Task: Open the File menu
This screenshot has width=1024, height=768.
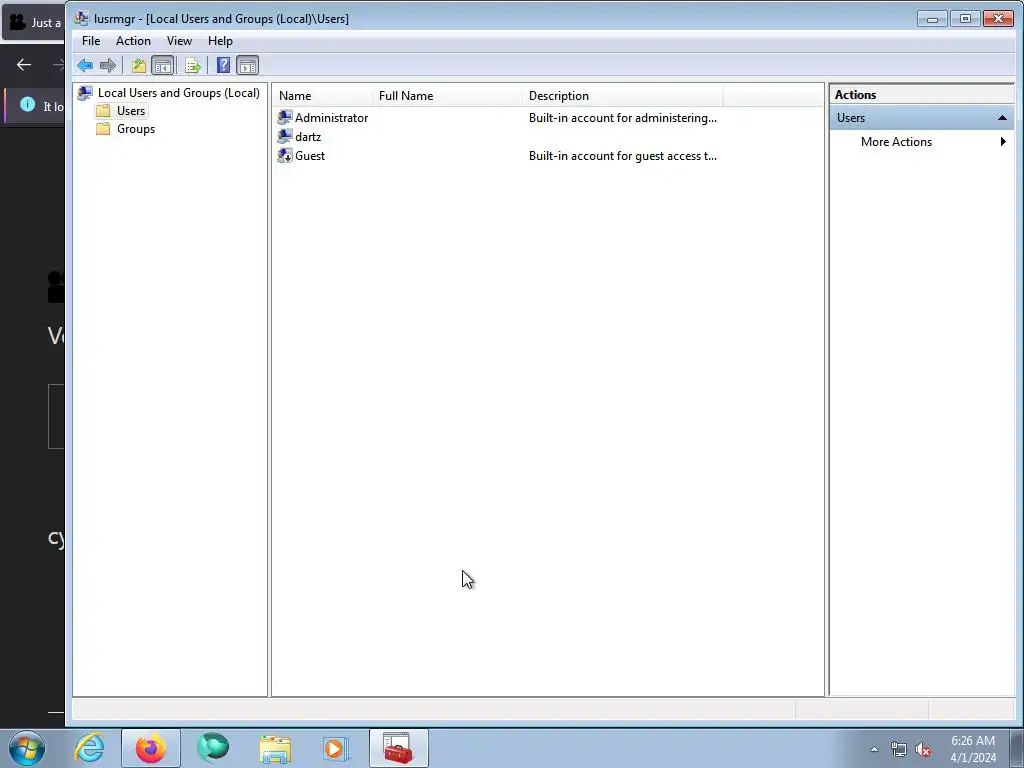Action: point(91,40)
